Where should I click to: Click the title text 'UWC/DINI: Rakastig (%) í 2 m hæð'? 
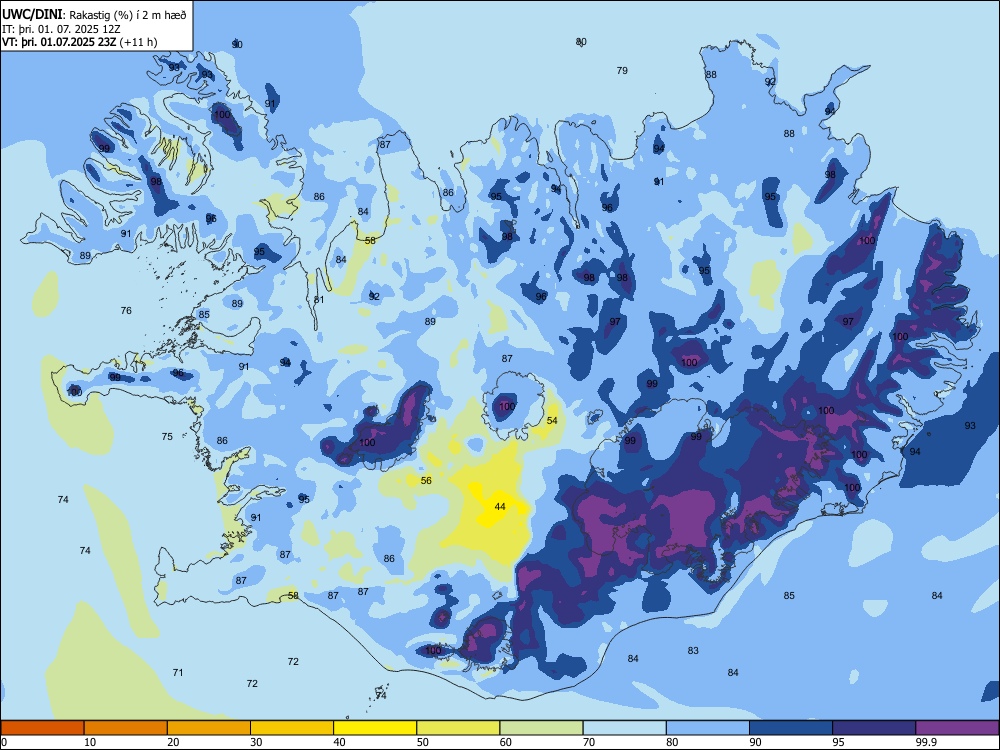click(x=94, y=15)
